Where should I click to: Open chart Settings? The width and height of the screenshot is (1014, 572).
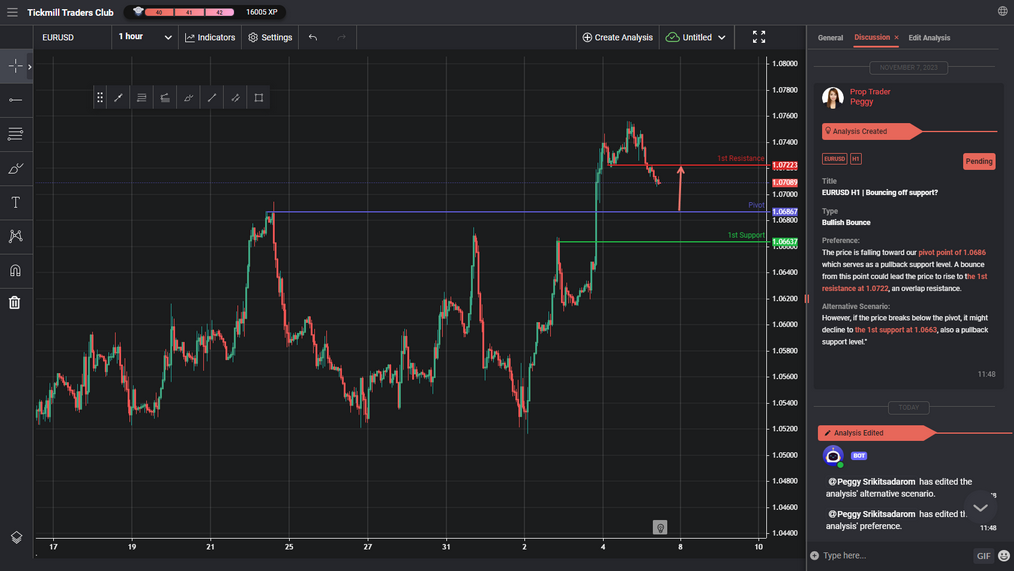click(x=270, y=37)
